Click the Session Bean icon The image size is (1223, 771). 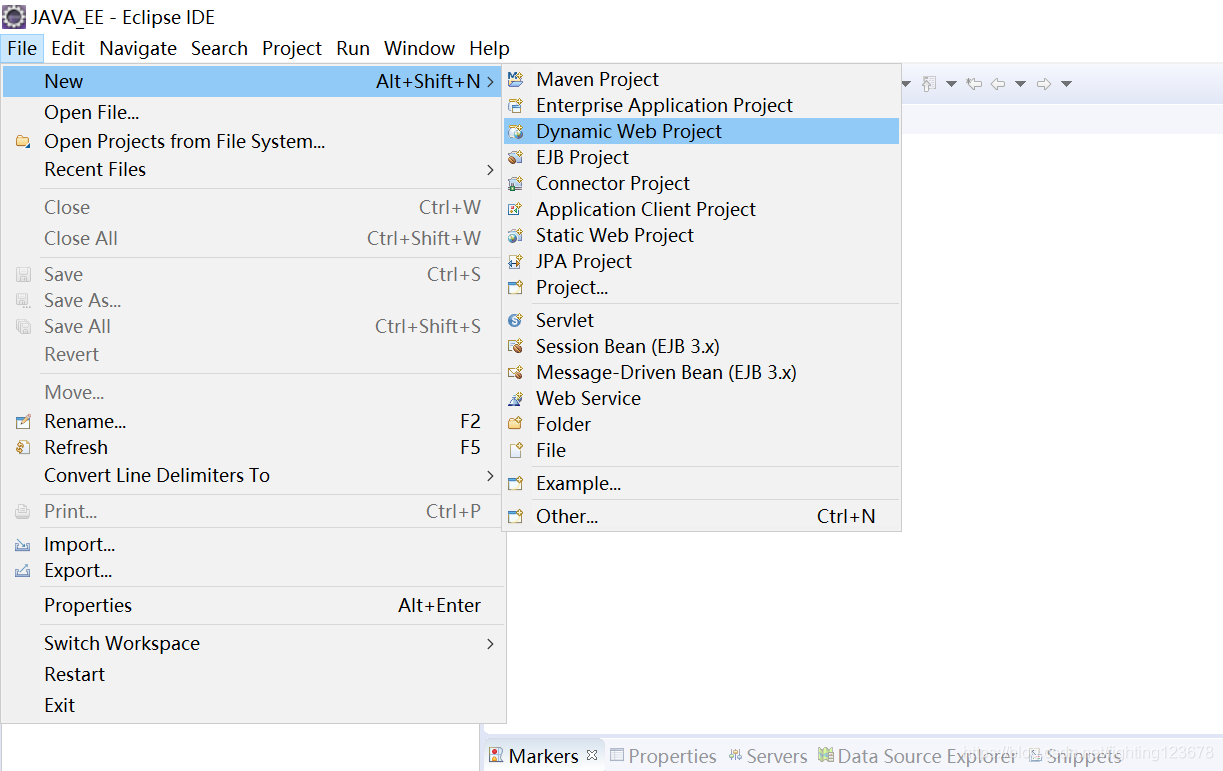click(516, 346)
